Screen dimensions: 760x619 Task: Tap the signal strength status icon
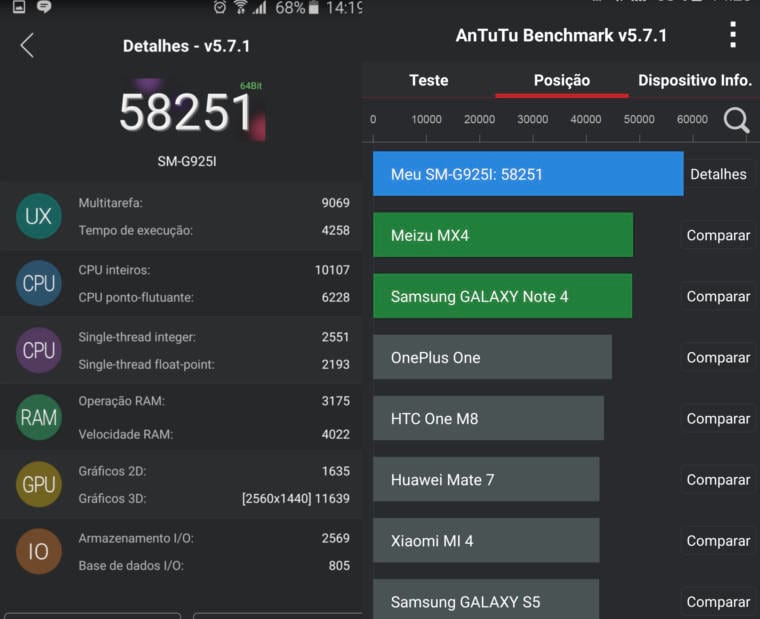(x=259, y=7)
